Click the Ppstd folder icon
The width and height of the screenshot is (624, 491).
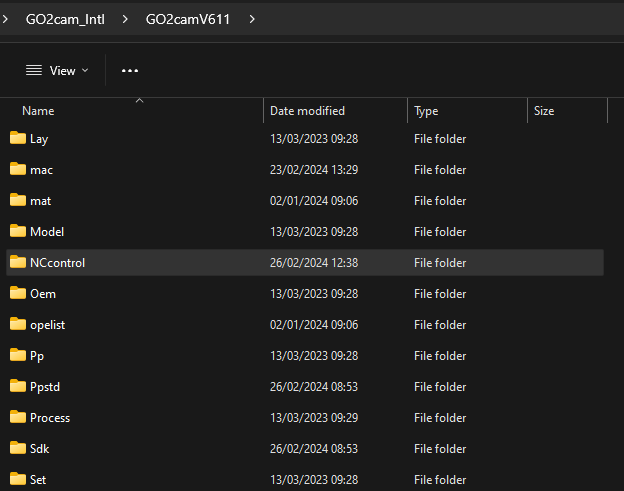pos(18,386)
